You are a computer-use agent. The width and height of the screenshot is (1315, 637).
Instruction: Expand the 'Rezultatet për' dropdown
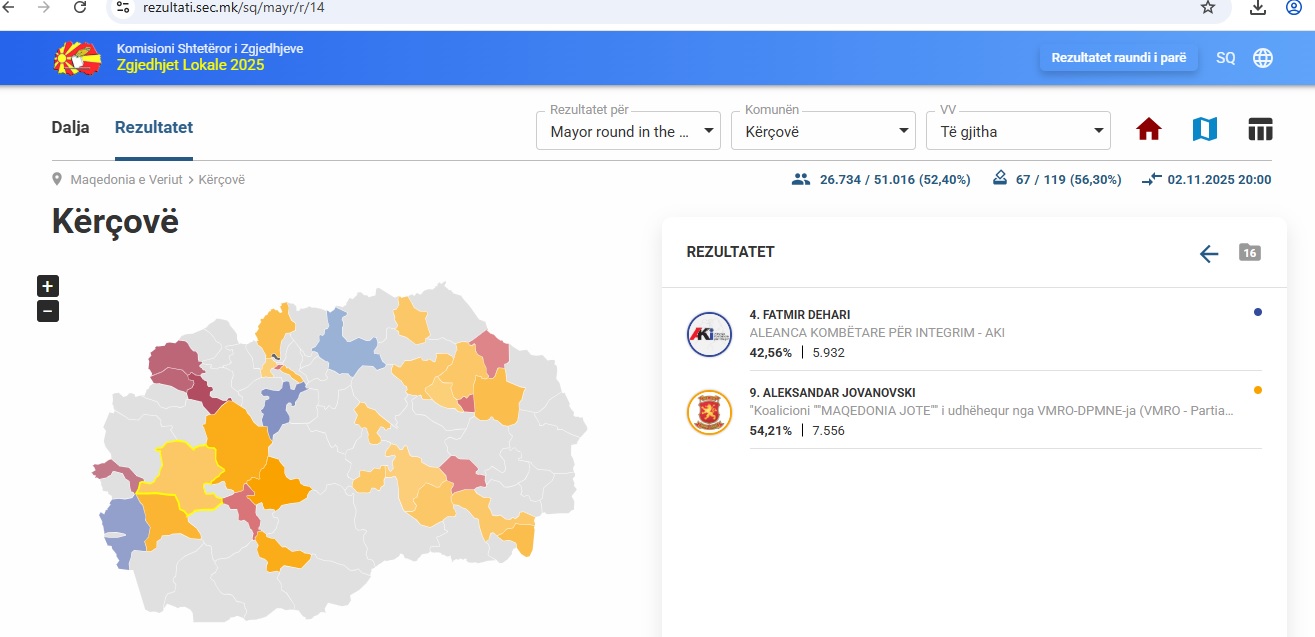628,131
